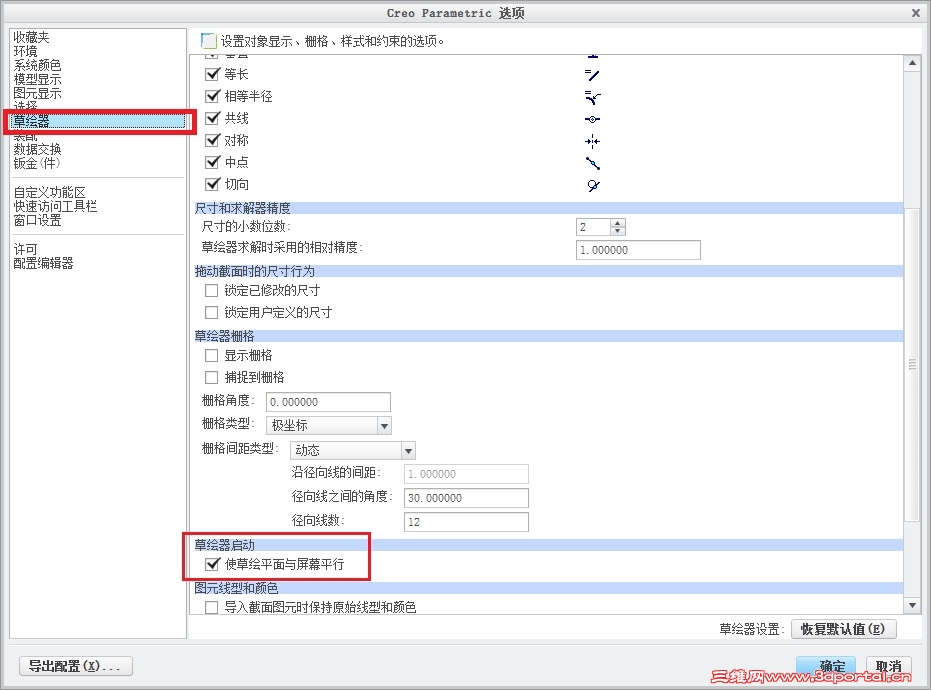Confirm with the 确定 button

tap(826, 666)
